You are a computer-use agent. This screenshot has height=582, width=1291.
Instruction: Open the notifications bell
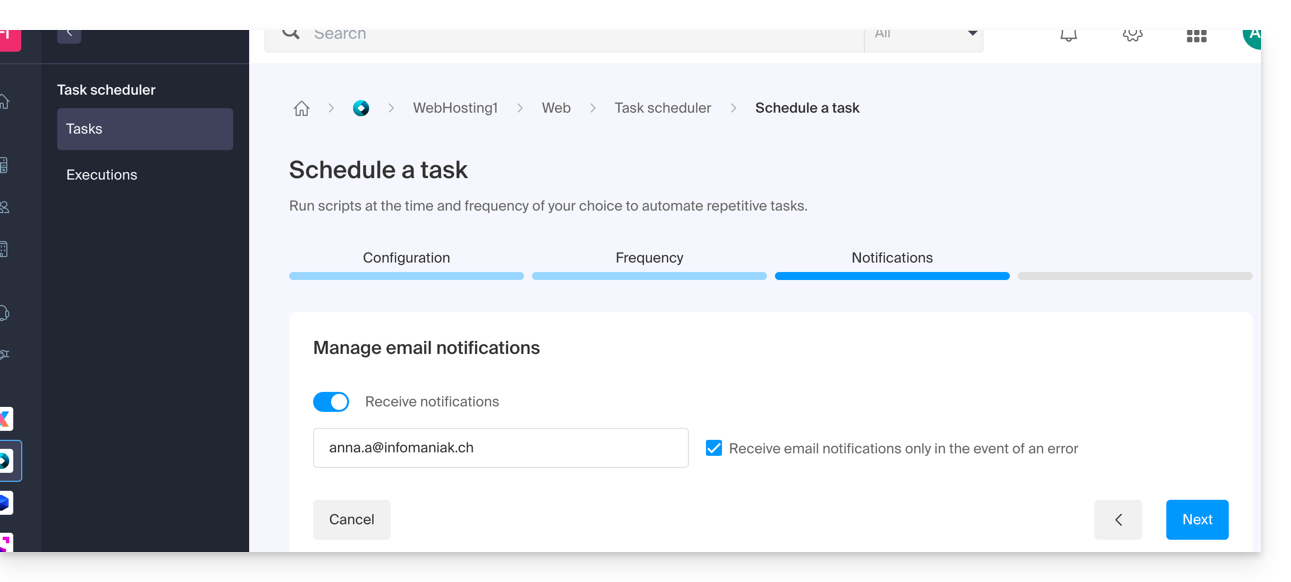pos(1068,35)
